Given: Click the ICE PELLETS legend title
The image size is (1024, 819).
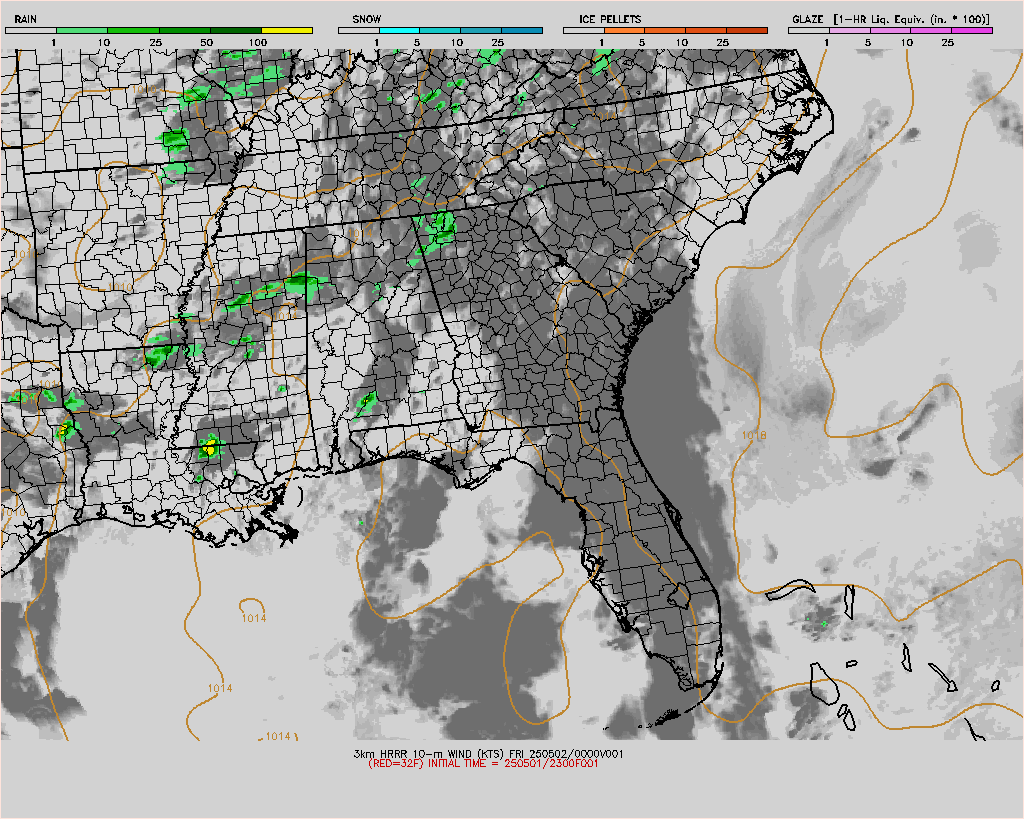Looking at the screenshot, I should [x=610, y=19].
